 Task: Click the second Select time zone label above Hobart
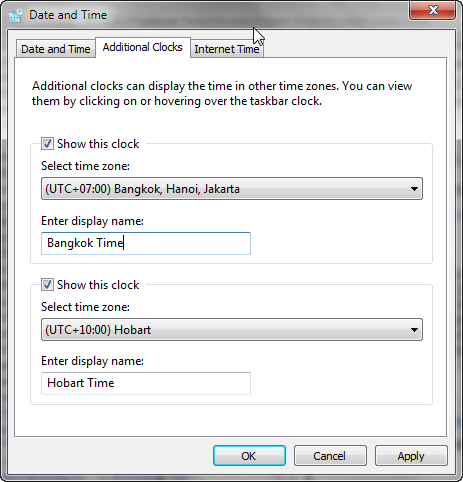[x=85, y=307]
